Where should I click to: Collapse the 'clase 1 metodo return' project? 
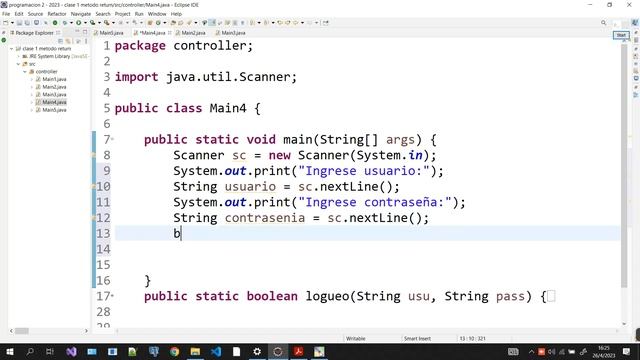[x=11, y=49]
